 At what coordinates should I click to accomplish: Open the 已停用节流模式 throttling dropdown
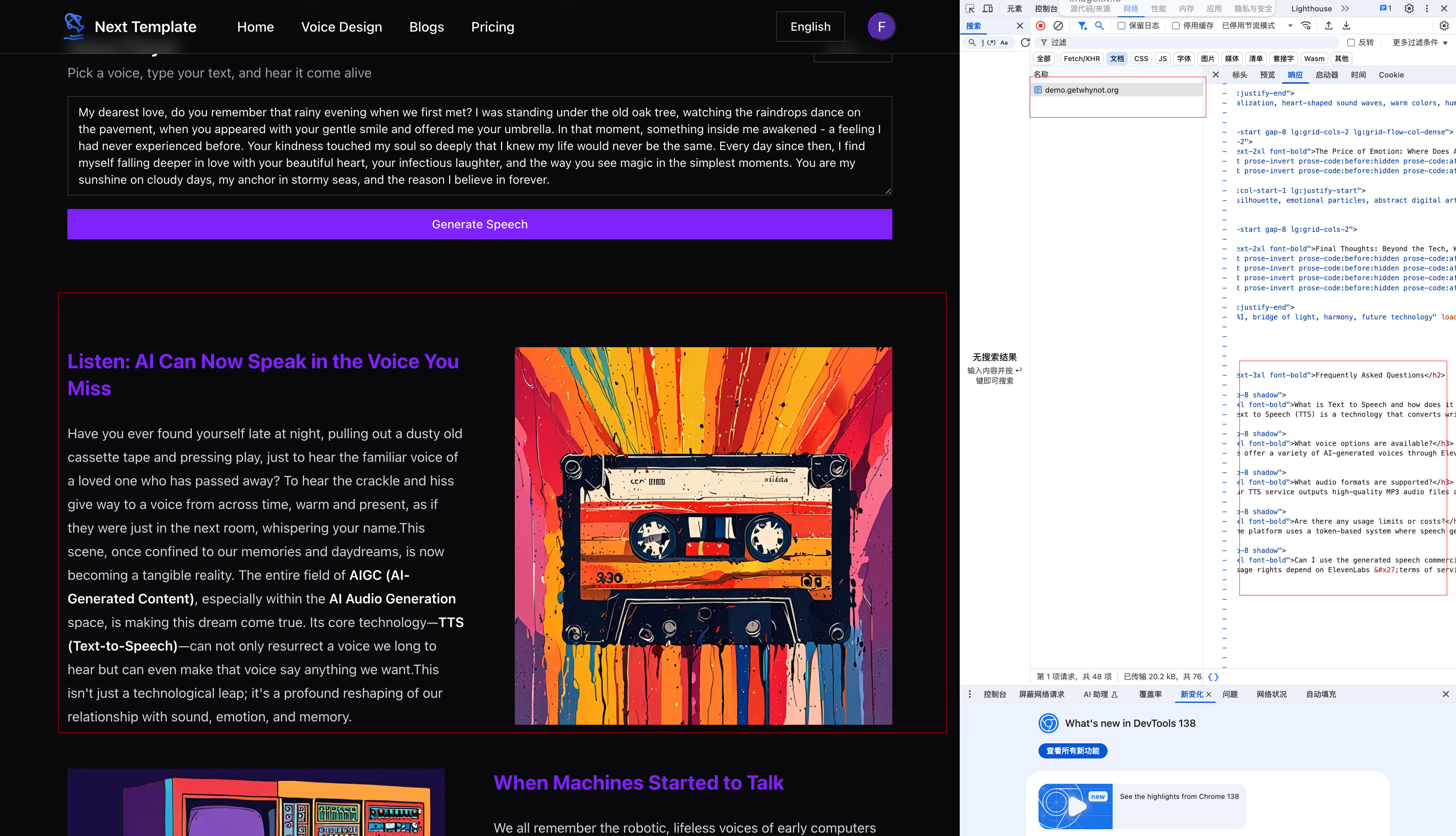coord(1257,26)
